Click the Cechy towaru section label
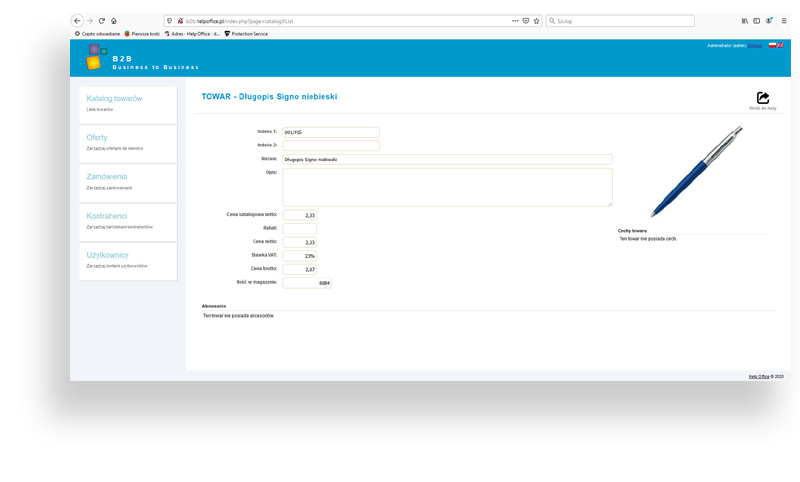 pyautogui.click(x=632, y=231)
